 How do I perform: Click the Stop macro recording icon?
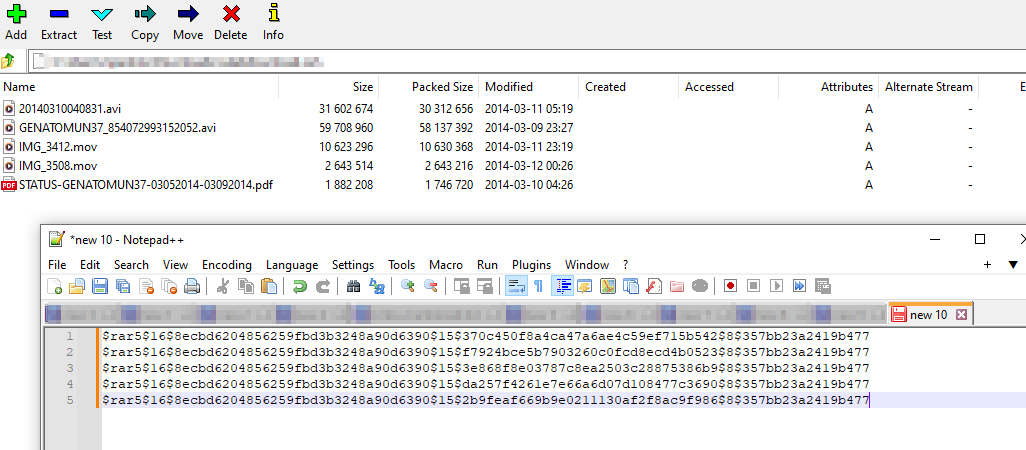[x=754, y=286]
